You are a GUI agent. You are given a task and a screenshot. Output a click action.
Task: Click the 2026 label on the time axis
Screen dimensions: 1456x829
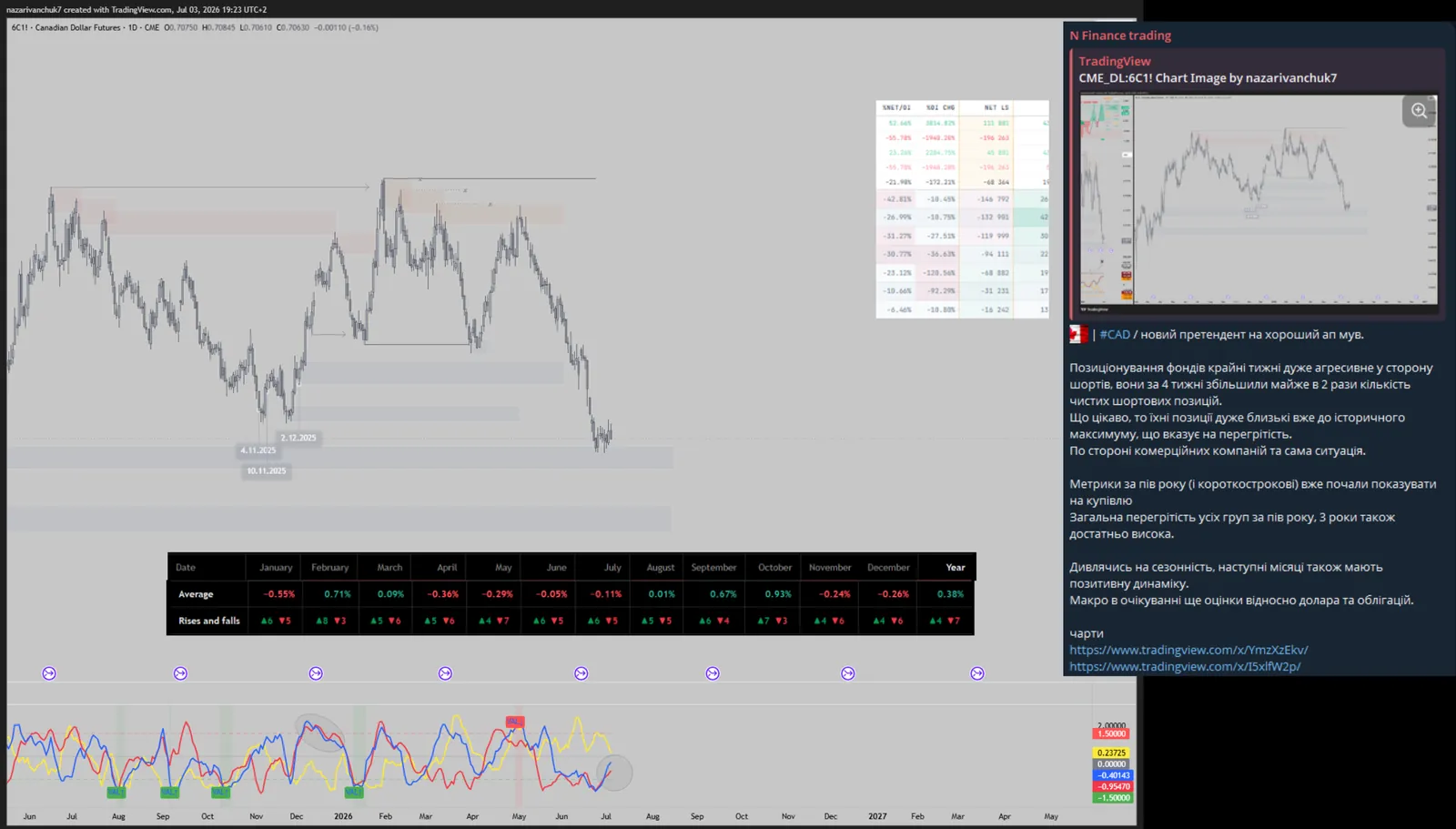(343, 816)
